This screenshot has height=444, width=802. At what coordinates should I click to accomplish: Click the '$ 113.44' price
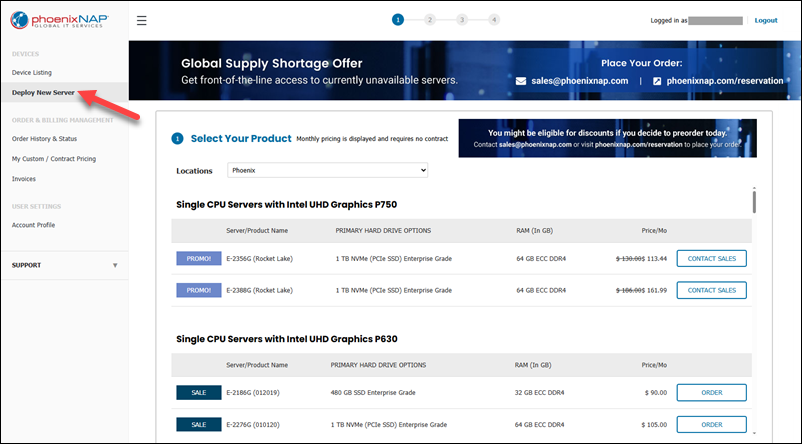pyautogui.click(x=654, y=259)
